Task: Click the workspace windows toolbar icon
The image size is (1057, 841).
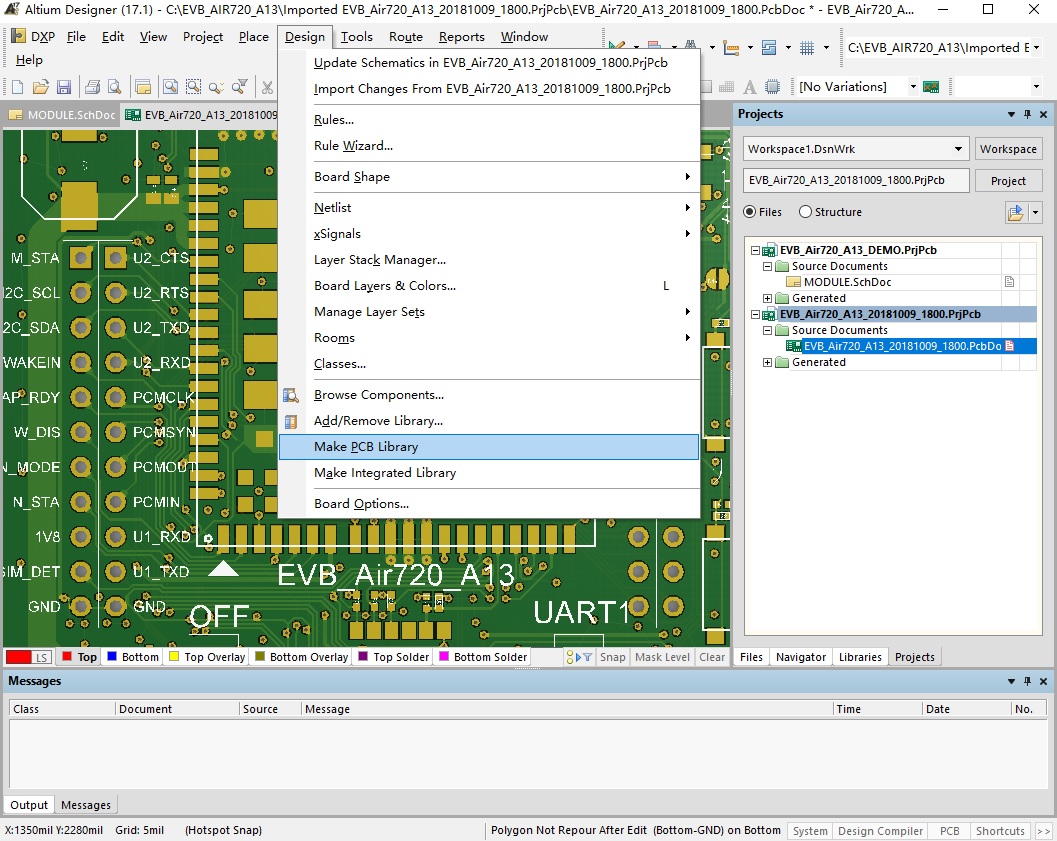Action: click(x=143, y=87)
